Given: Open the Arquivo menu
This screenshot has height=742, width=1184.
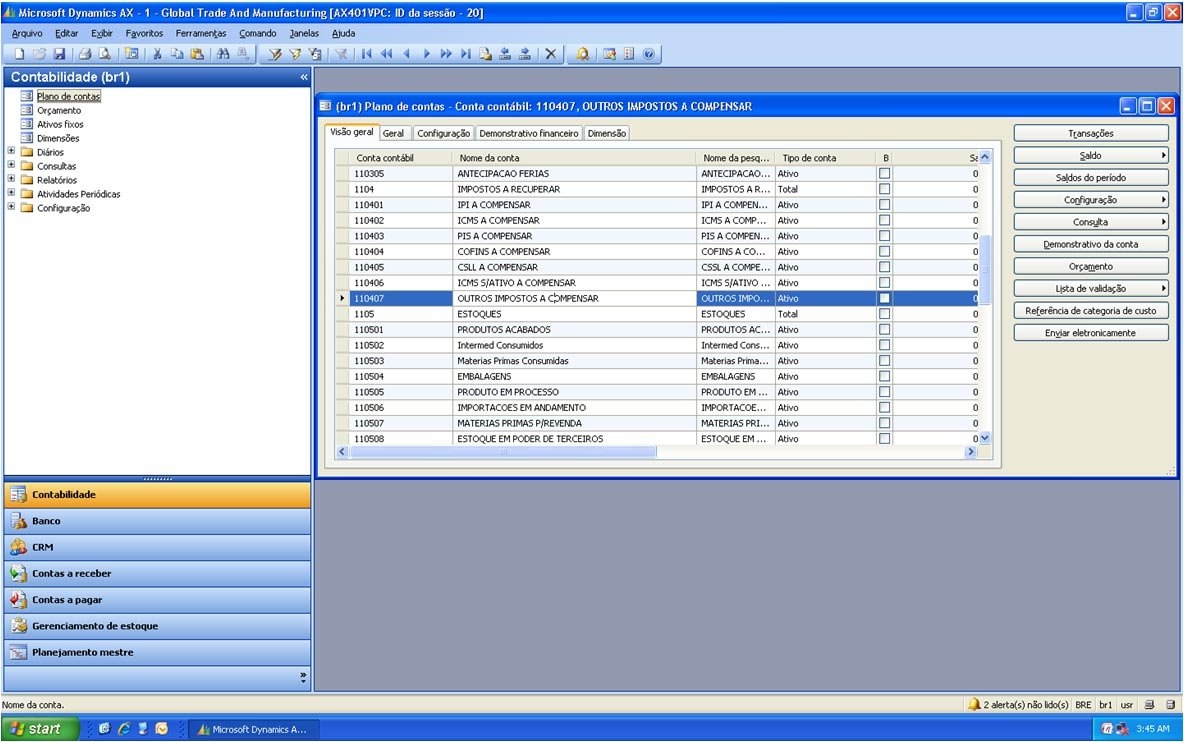Looking at the screenshot, I should pos(27,33).
